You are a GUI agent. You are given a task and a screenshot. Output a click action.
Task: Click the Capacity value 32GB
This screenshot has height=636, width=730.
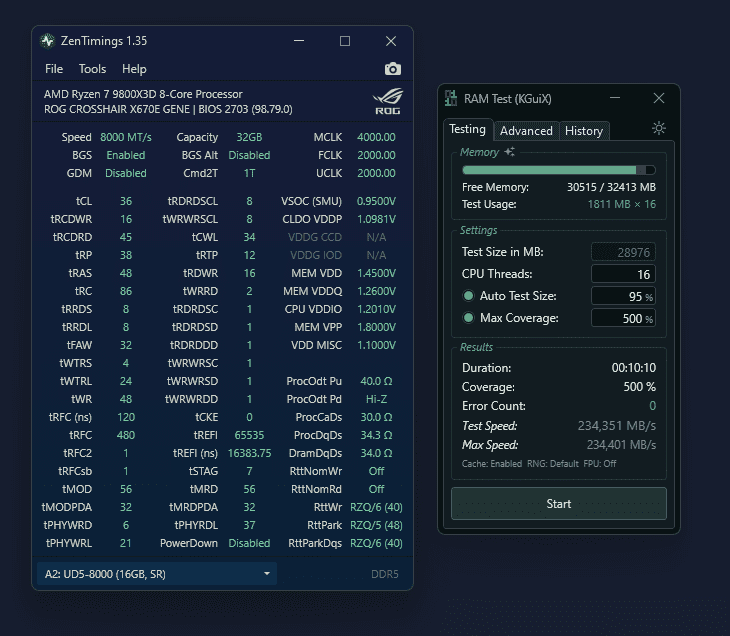[249, 137]
